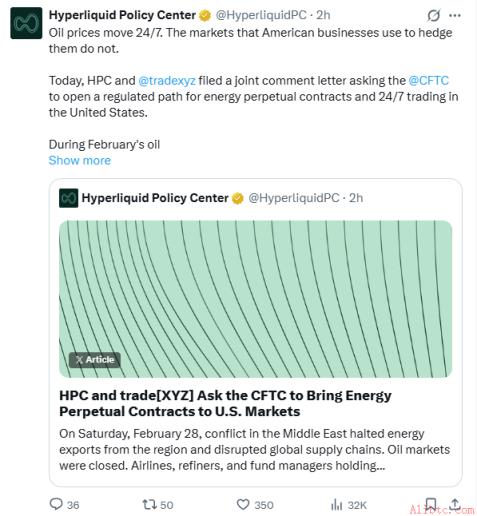Like the post with the heart icon

243,504
